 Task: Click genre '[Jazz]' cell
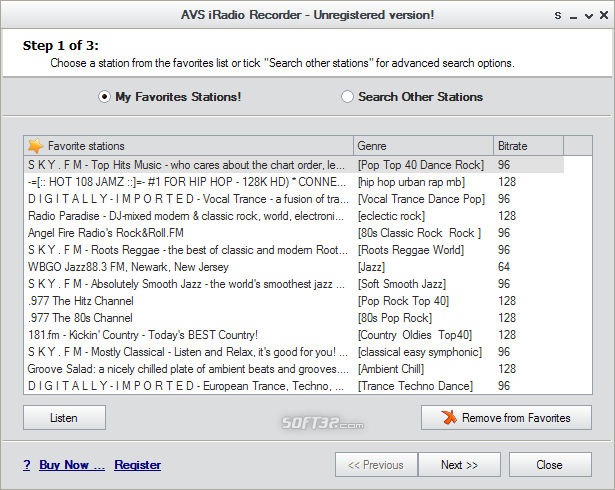(371, 267)
